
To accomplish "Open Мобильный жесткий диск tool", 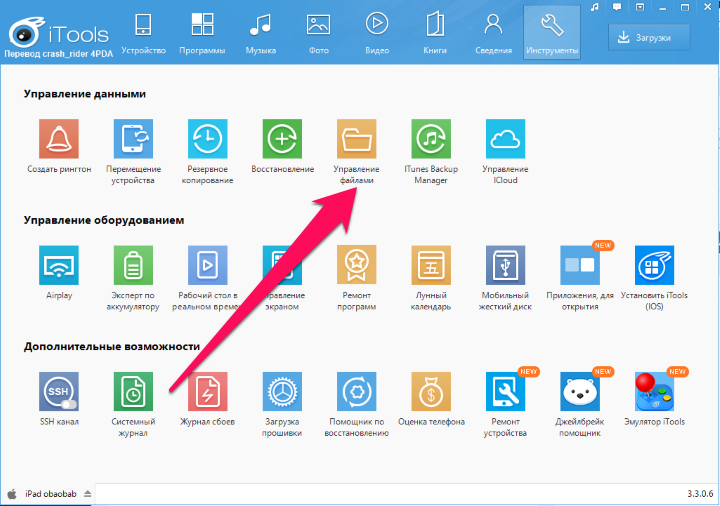I will (505, 266).
